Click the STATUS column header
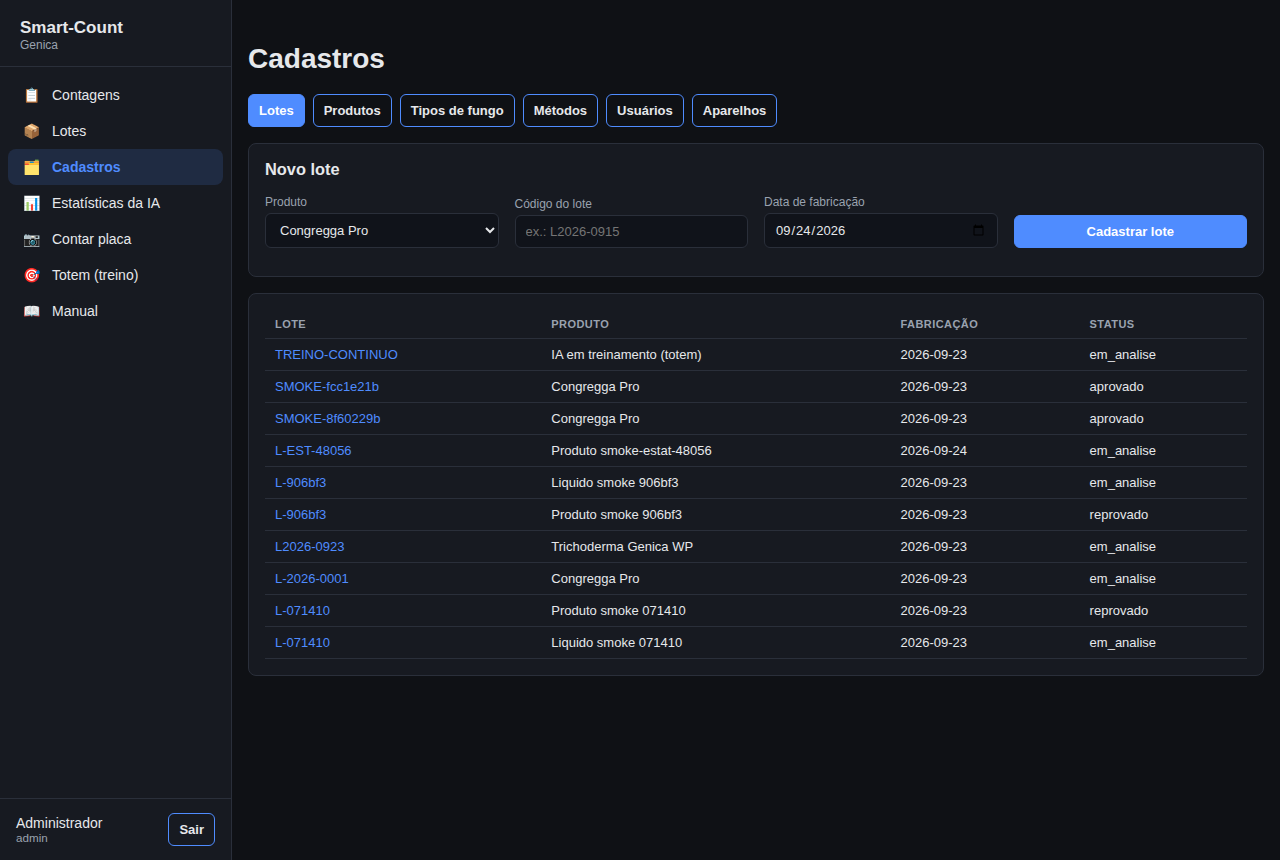This screenshot has width=1280, height=860. 1112,324
